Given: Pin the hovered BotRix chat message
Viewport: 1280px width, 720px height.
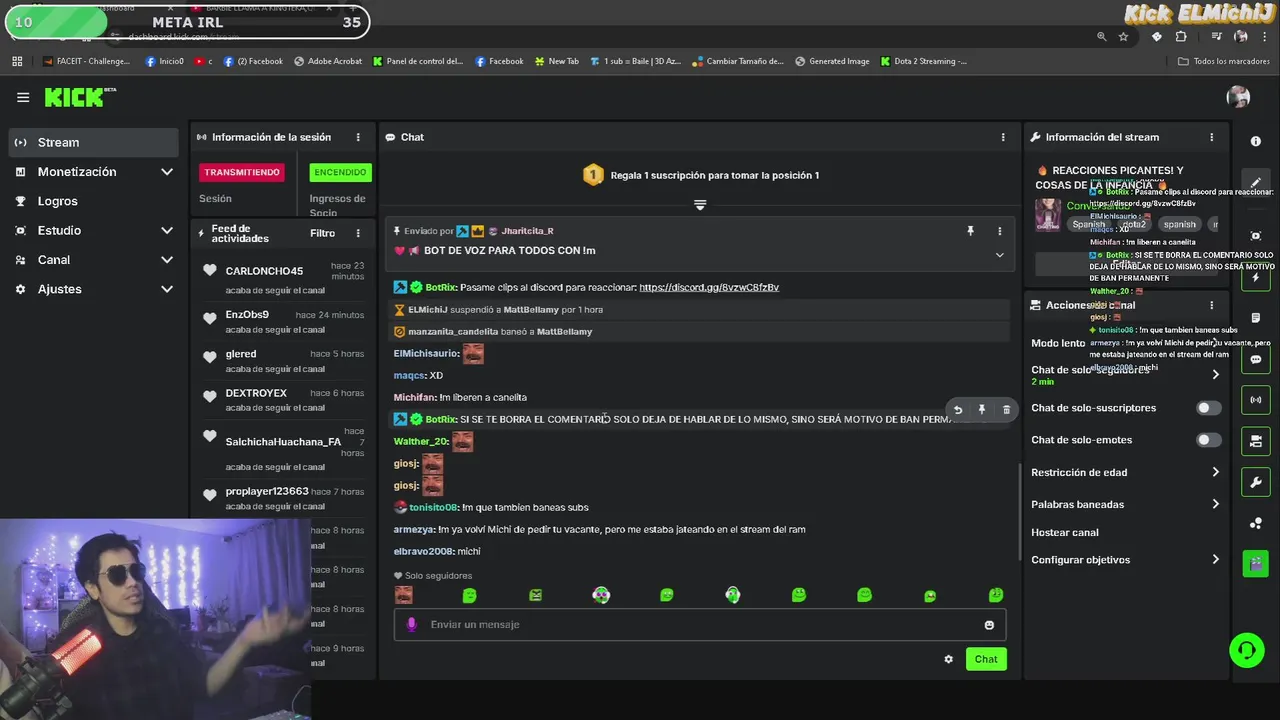Looking at the screenshot, I should (982, 410).
